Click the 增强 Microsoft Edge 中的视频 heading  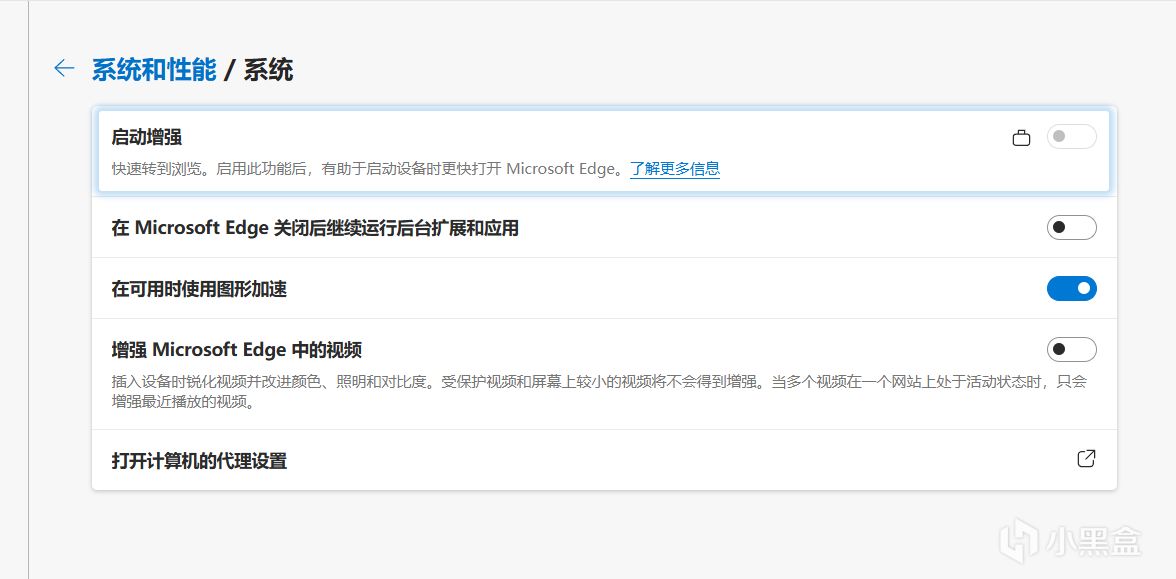(237, 350)
